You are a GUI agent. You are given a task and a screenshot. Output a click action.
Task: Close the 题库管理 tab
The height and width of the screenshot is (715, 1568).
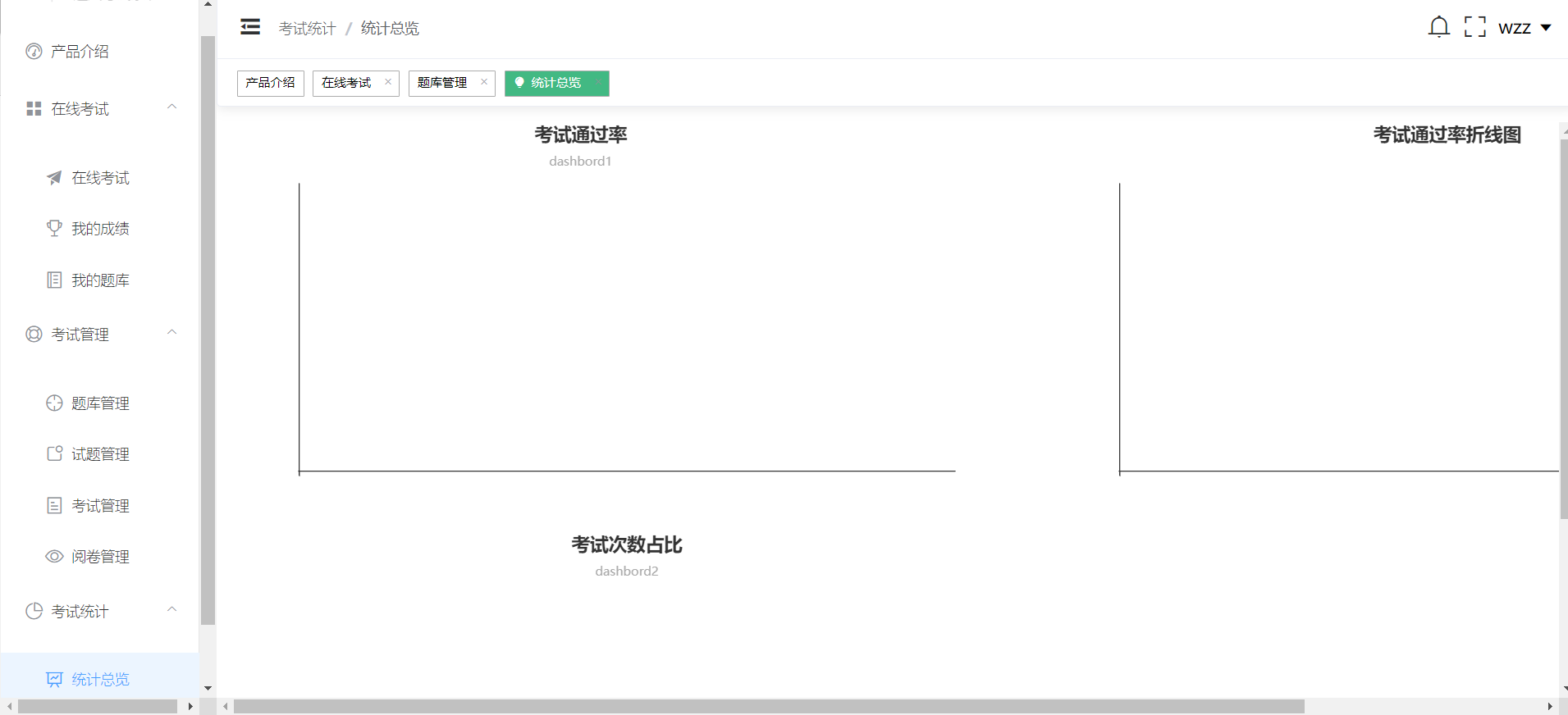click(x=484, y=82)
